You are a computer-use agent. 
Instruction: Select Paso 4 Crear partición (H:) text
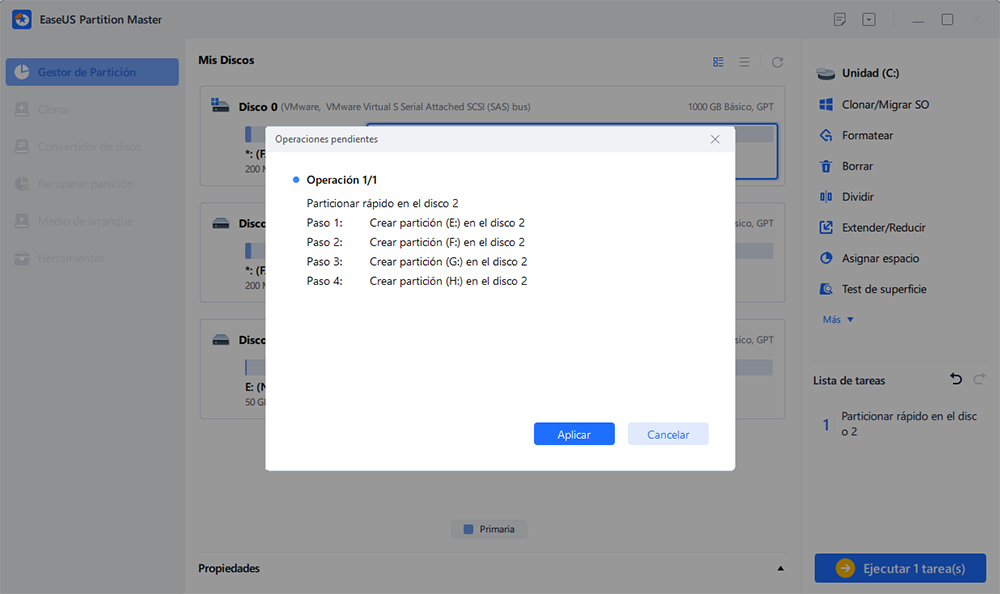coord(448,281)
